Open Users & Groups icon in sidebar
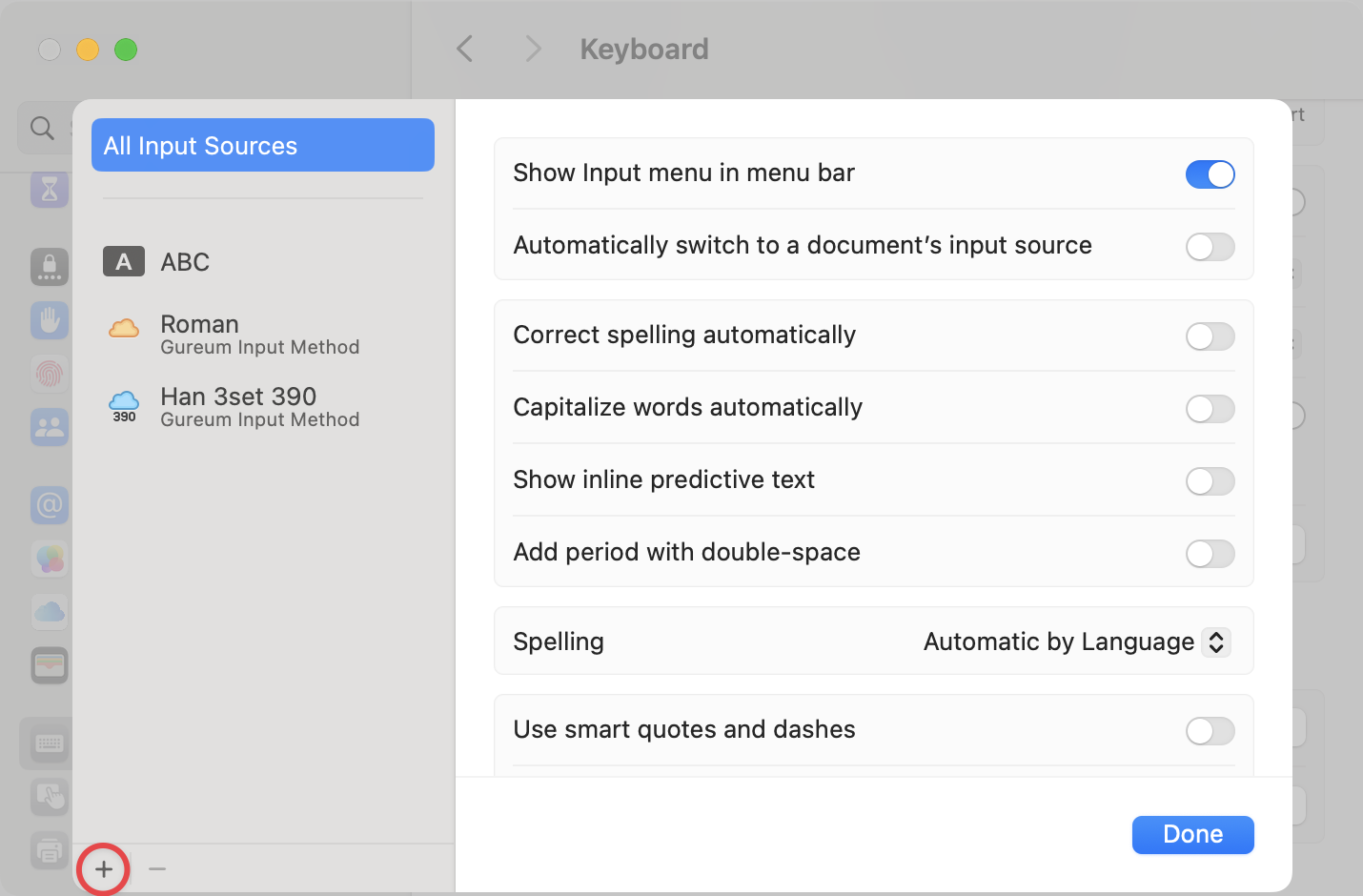The image size is (1363, 896). click(x=49, y=428)
